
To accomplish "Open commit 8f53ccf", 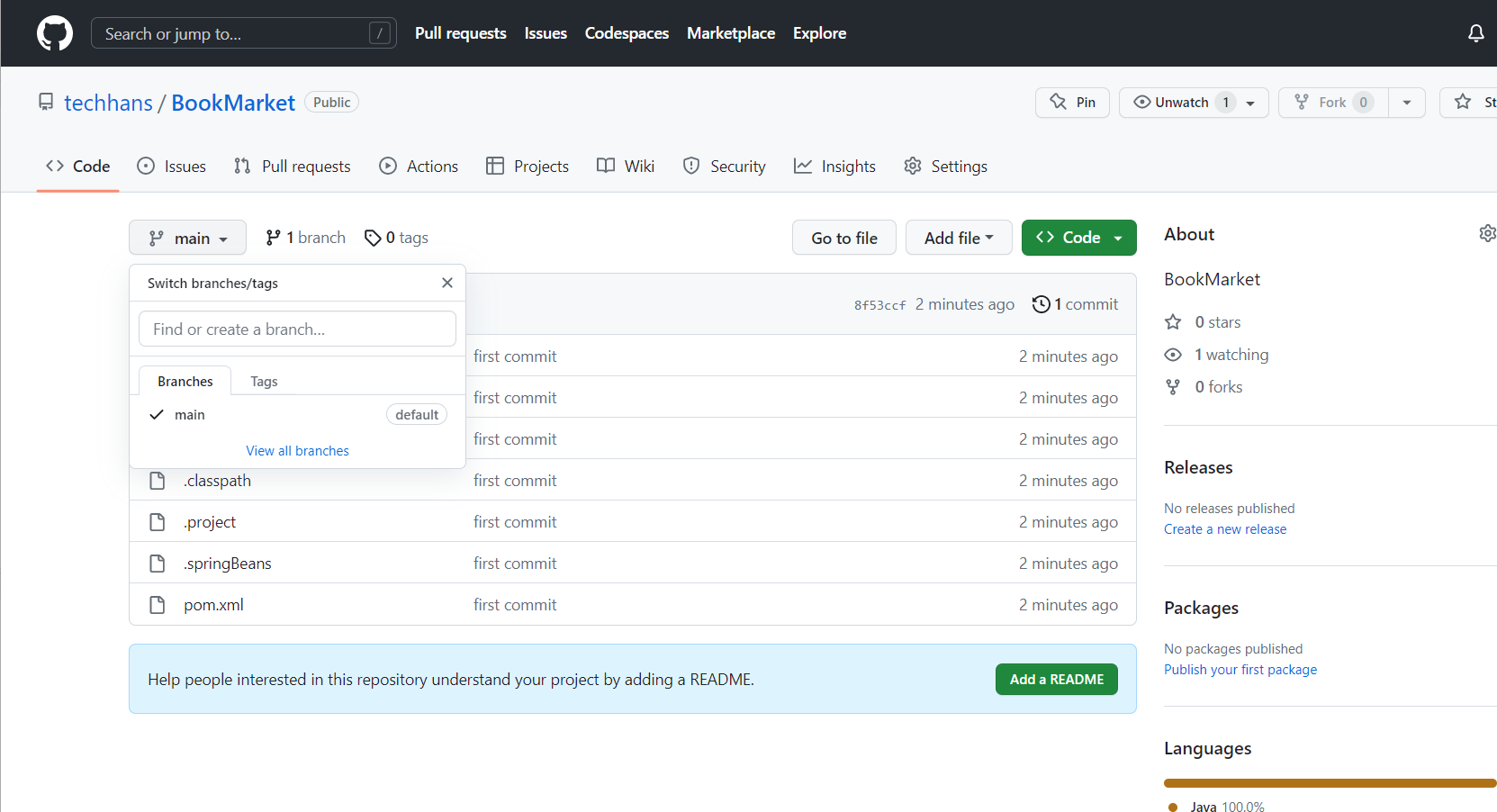I will coord(879,305).
